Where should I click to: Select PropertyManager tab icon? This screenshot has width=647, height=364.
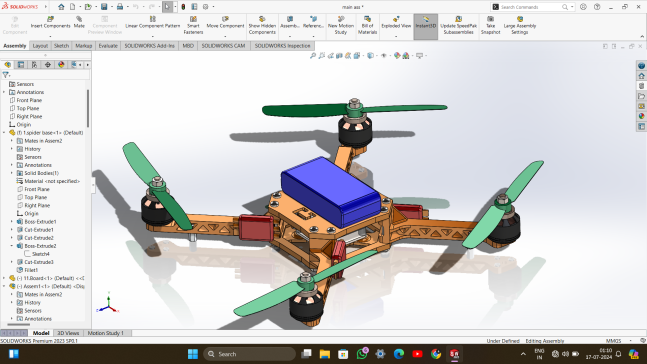21,65
